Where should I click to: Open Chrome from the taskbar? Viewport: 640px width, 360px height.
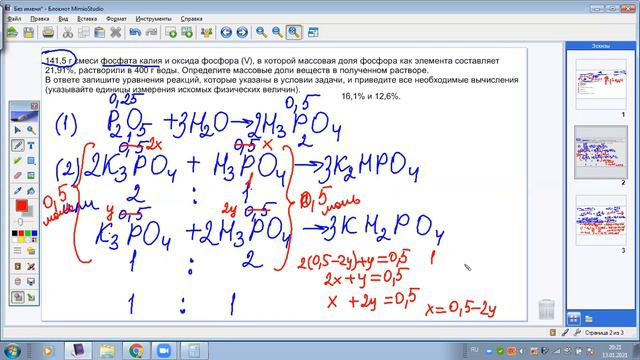coord(136,351)
